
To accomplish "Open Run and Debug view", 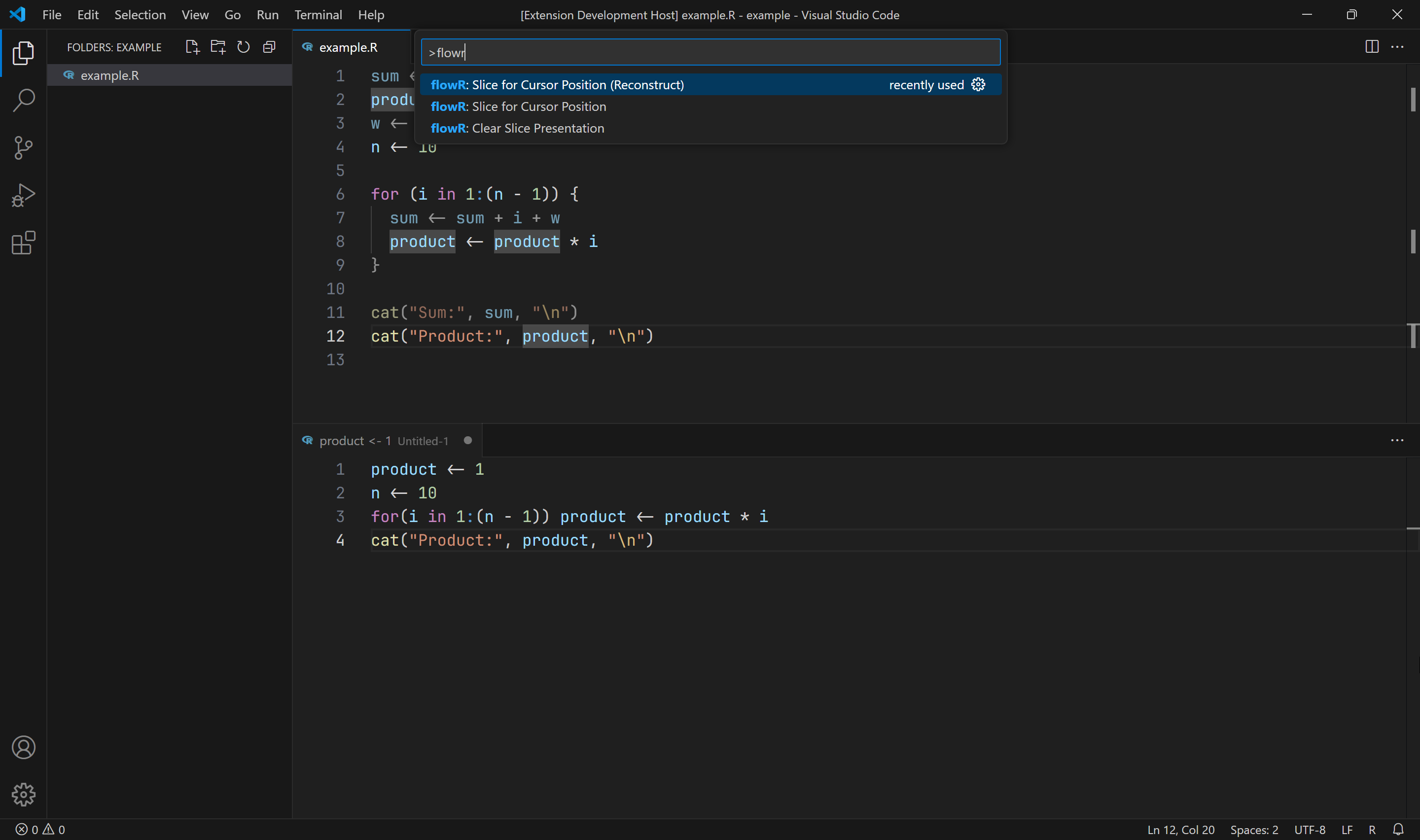I will click(23, 195).
